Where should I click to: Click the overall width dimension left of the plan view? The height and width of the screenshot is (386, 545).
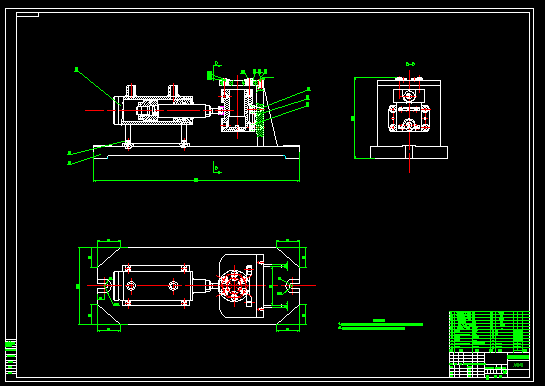click(78, 286)
